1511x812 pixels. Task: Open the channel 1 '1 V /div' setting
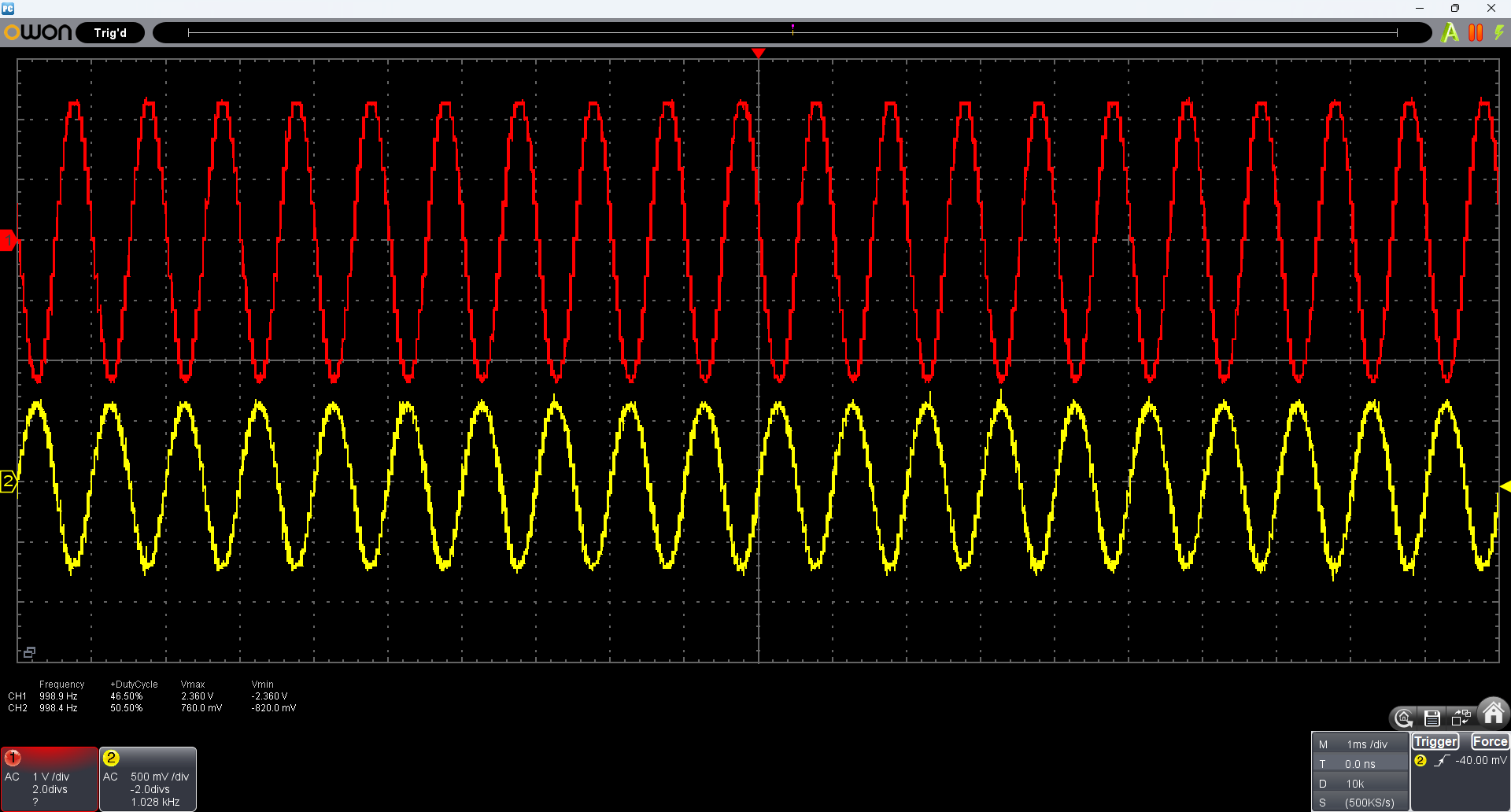51,777
